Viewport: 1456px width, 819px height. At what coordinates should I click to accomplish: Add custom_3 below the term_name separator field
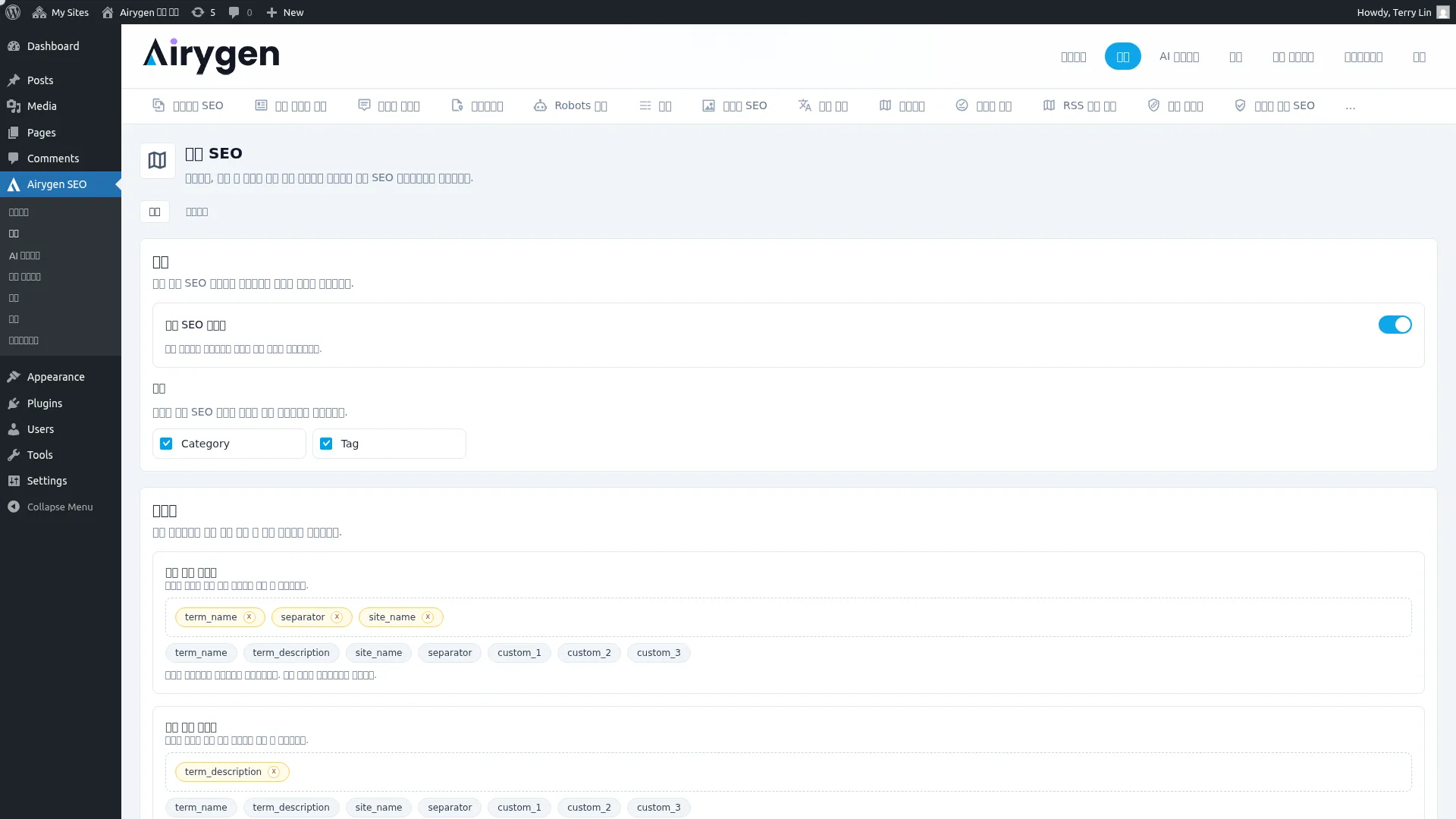coord(658,653)
